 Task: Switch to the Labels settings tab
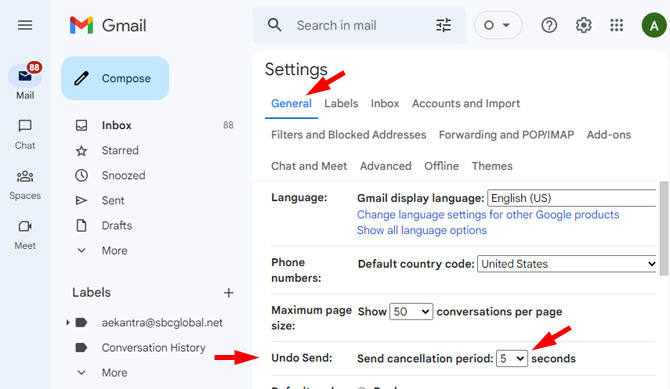(x=341, y=103)
